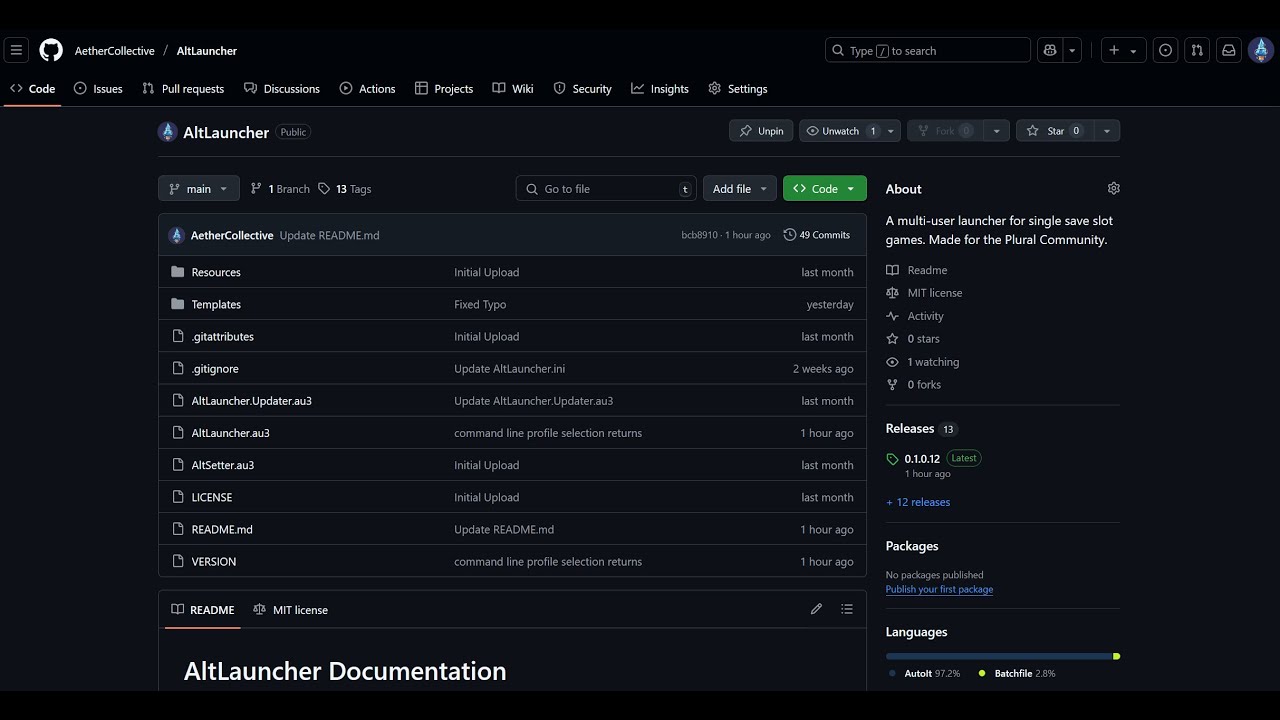The width and height of the screenshot is (1280, 720).
Task: View the 1 Branch link
Action: (280, 189)
